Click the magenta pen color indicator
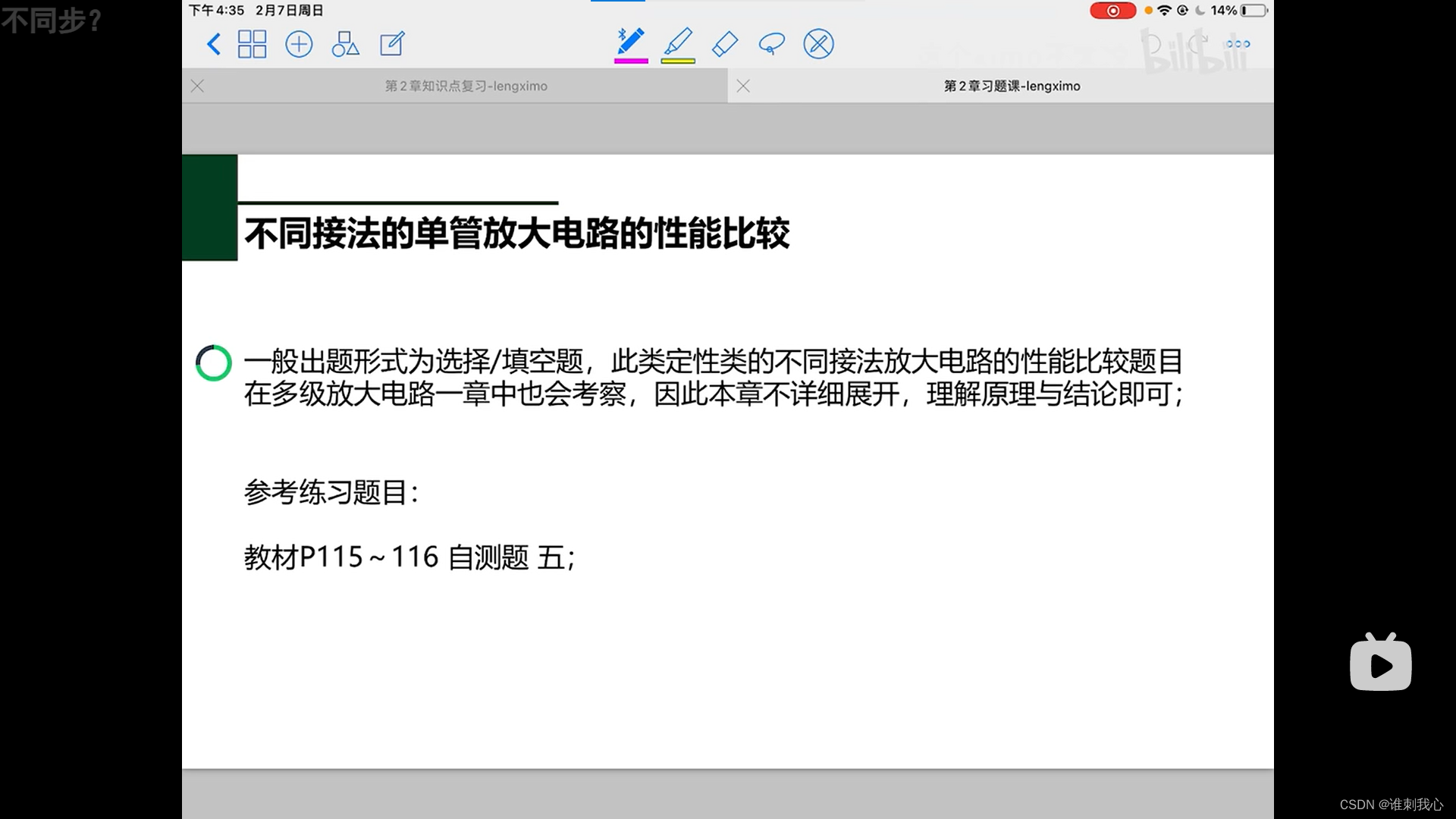 point(631,61)
